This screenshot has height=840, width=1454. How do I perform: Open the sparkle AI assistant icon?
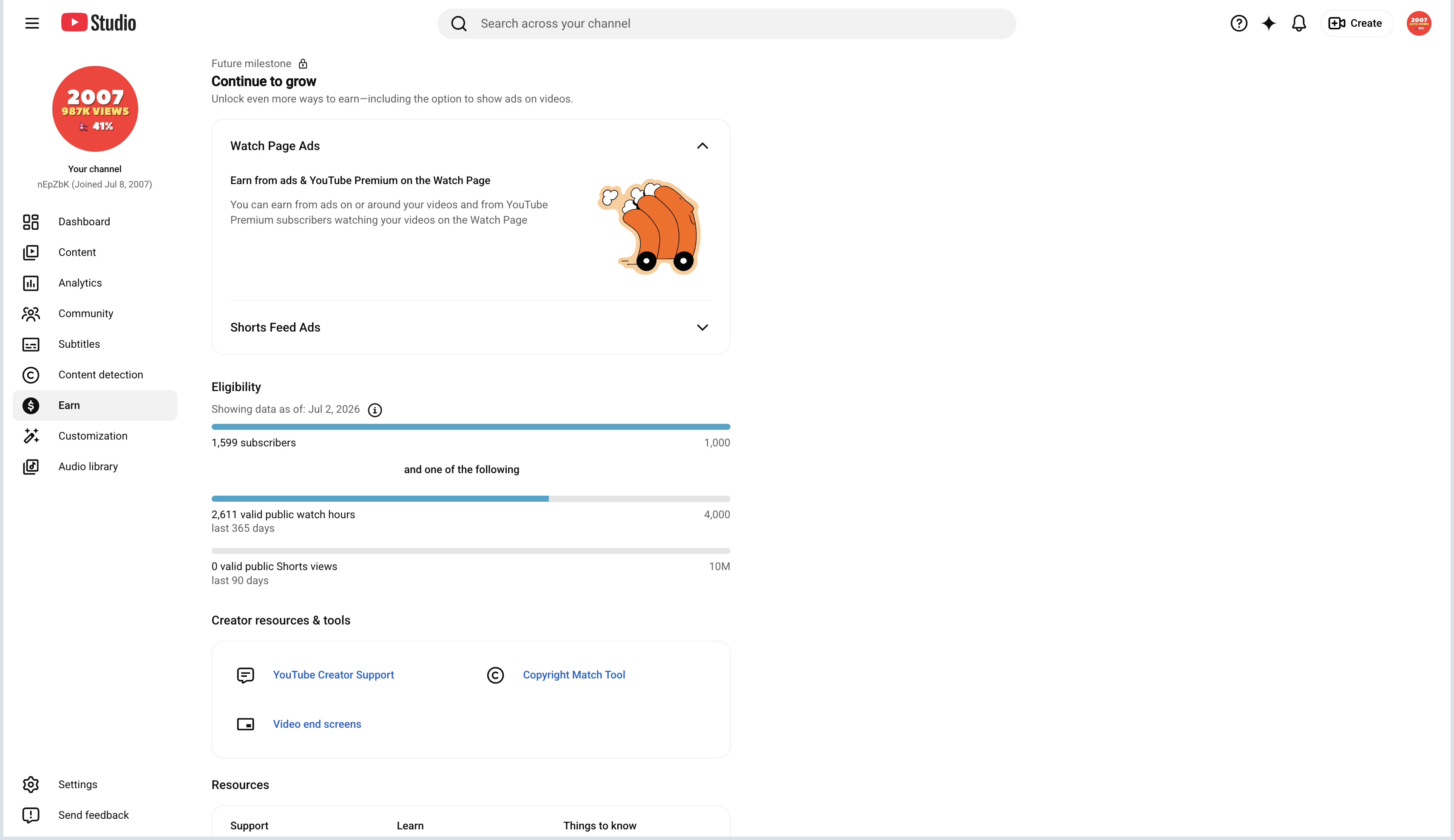pos(1269,23)
